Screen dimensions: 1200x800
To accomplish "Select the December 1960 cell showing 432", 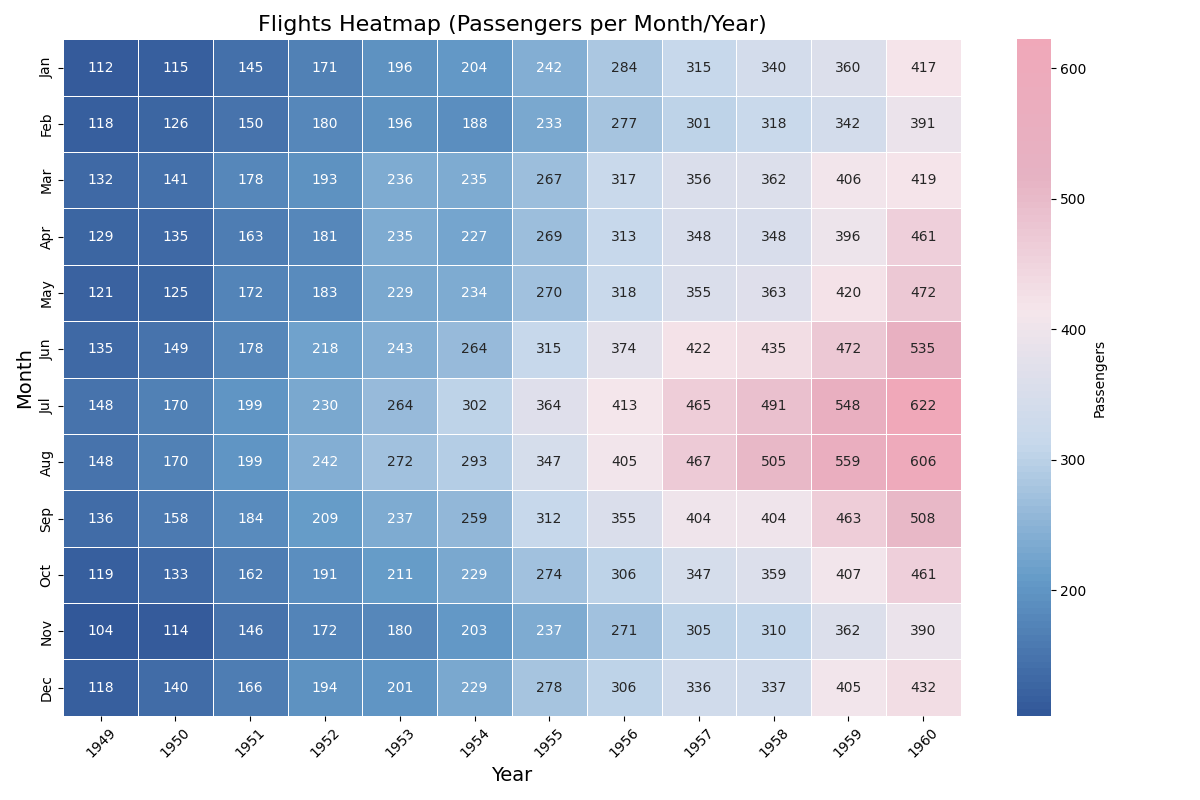I will [923, 688].
